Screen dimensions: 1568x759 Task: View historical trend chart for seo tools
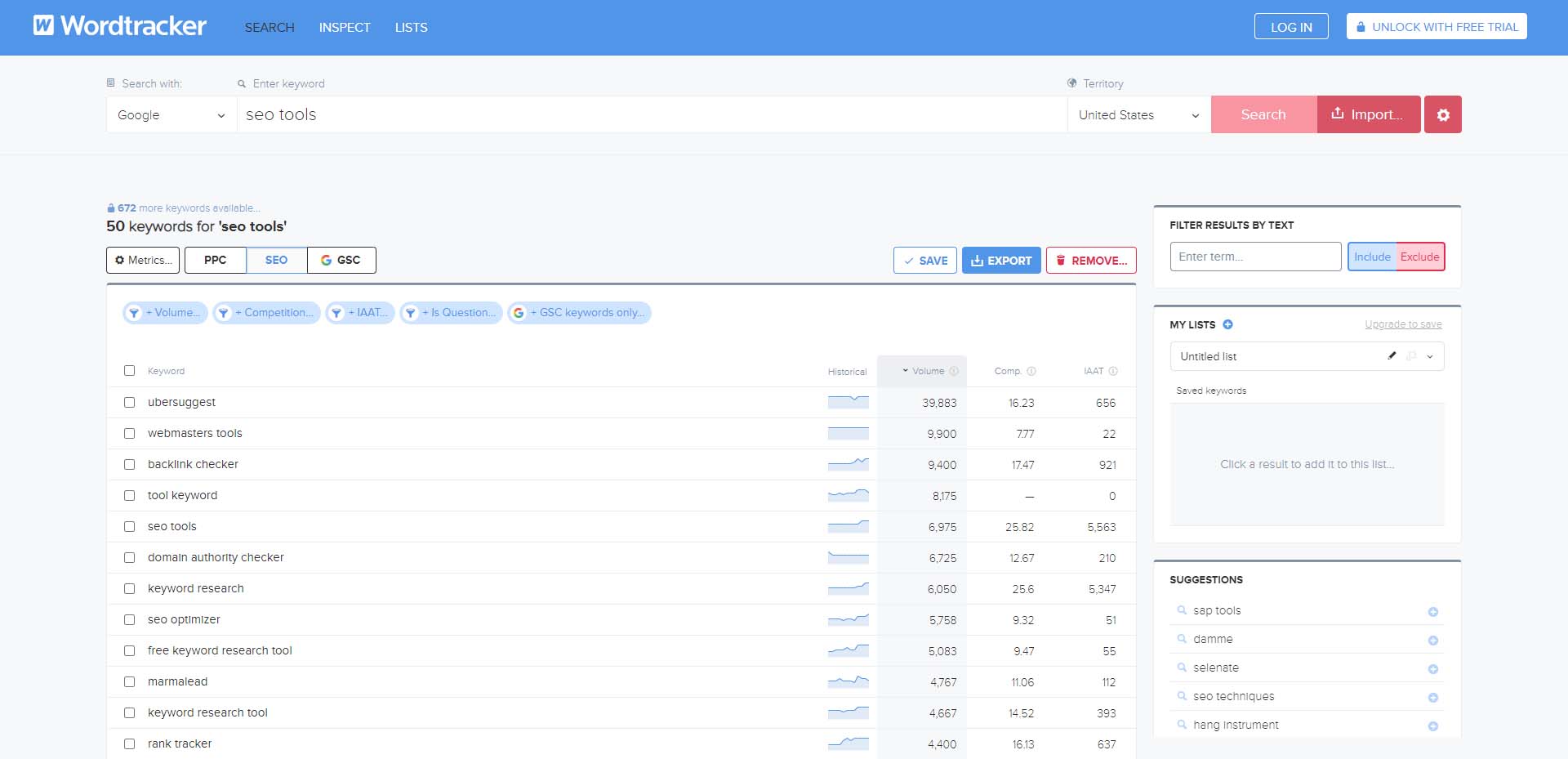click(x=849, y=526)
